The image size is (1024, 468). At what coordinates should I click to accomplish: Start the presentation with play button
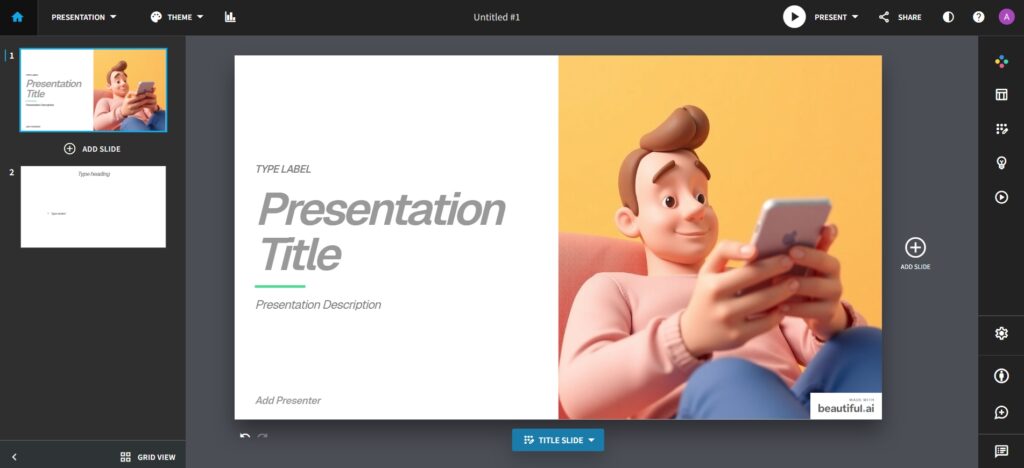coord(794,17)
